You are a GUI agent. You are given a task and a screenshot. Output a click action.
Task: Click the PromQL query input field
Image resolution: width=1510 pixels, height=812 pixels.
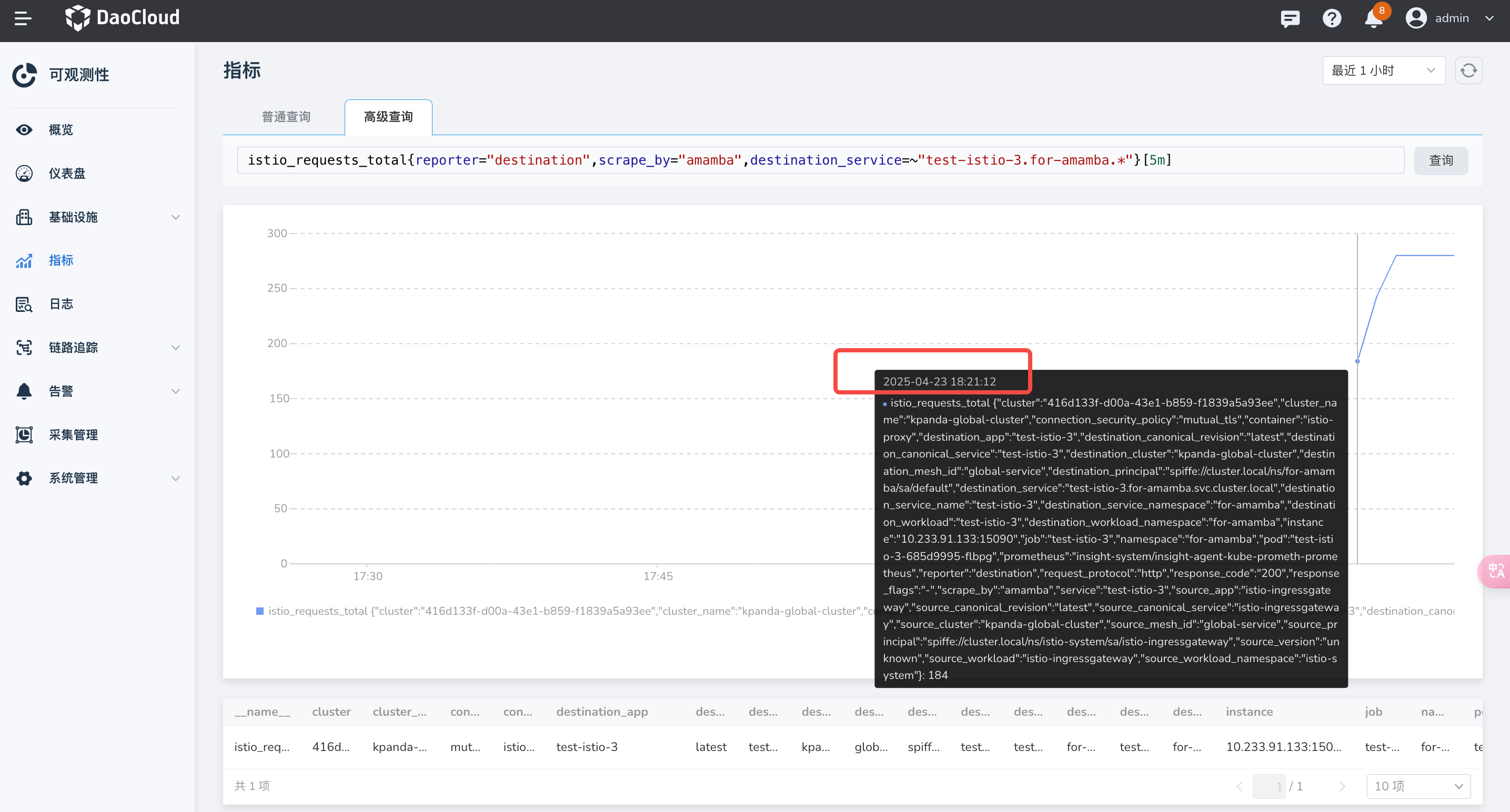tap(820, 160)
